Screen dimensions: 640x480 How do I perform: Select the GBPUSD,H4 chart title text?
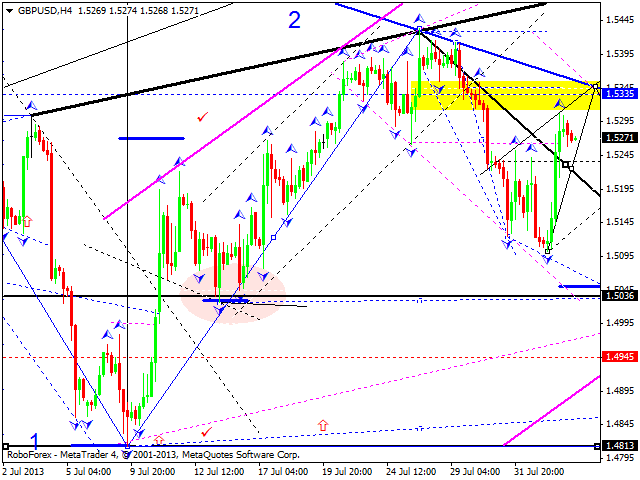[45, 11]
